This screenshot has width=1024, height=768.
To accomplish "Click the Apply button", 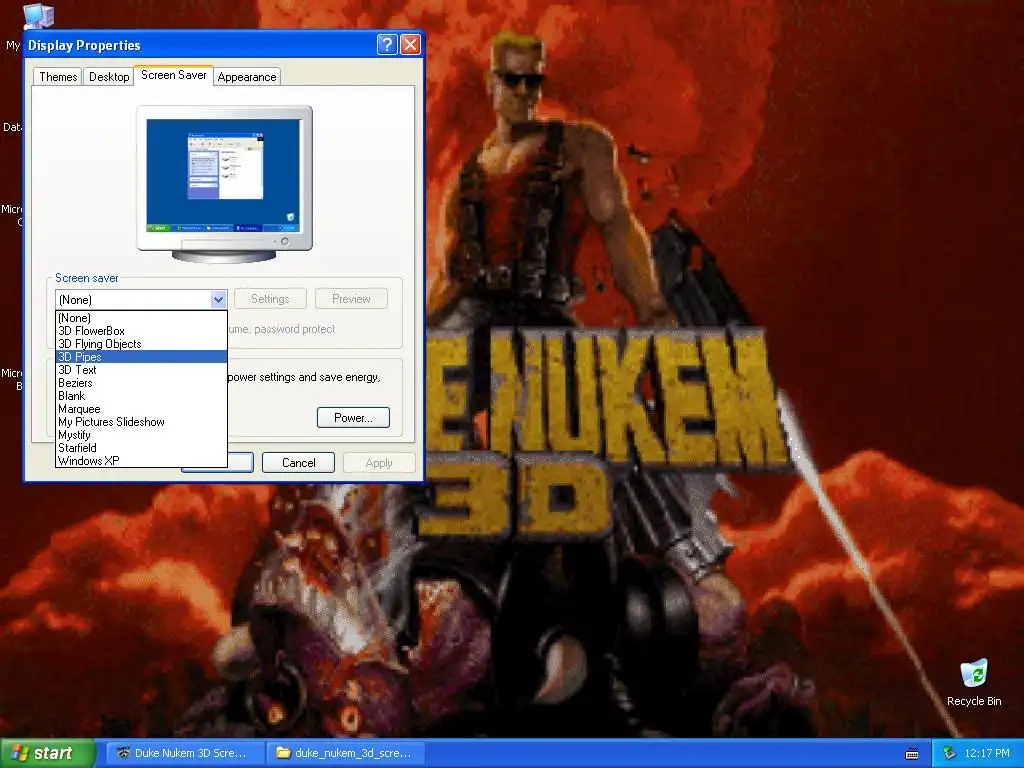I will [379, 462].
